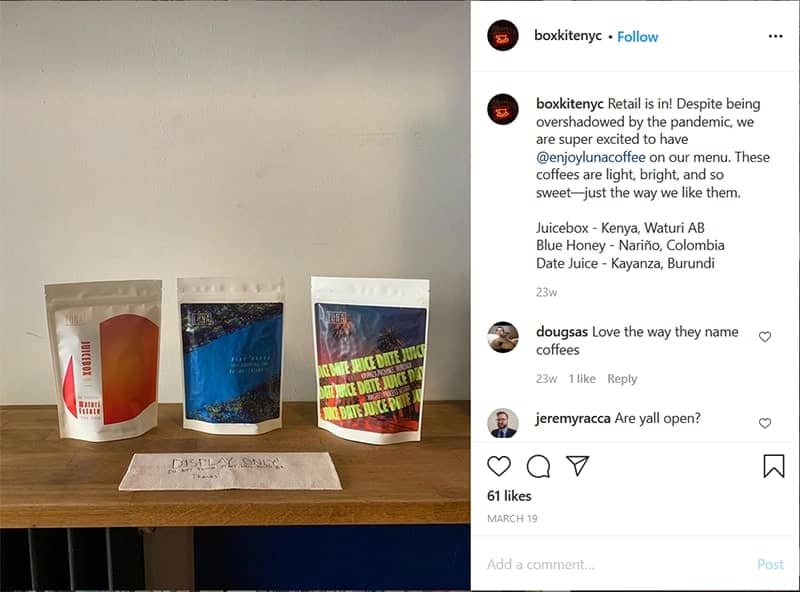Screen dimensions: 800x592
Task: Open the three-dot more options menu
Action: [775, 36]
